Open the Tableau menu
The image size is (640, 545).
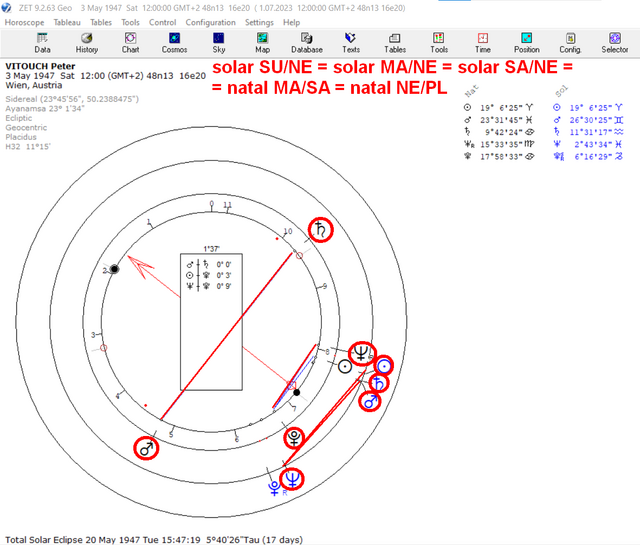(x=67, y=22)
